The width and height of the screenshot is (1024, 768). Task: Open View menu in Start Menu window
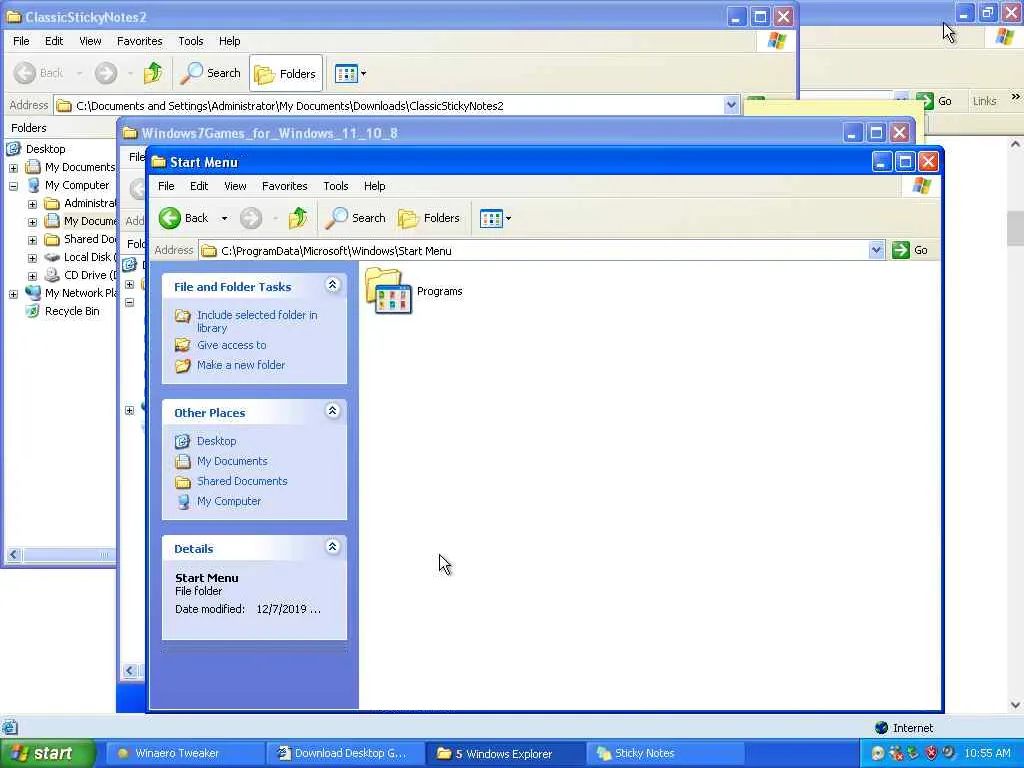coord(235,186)
